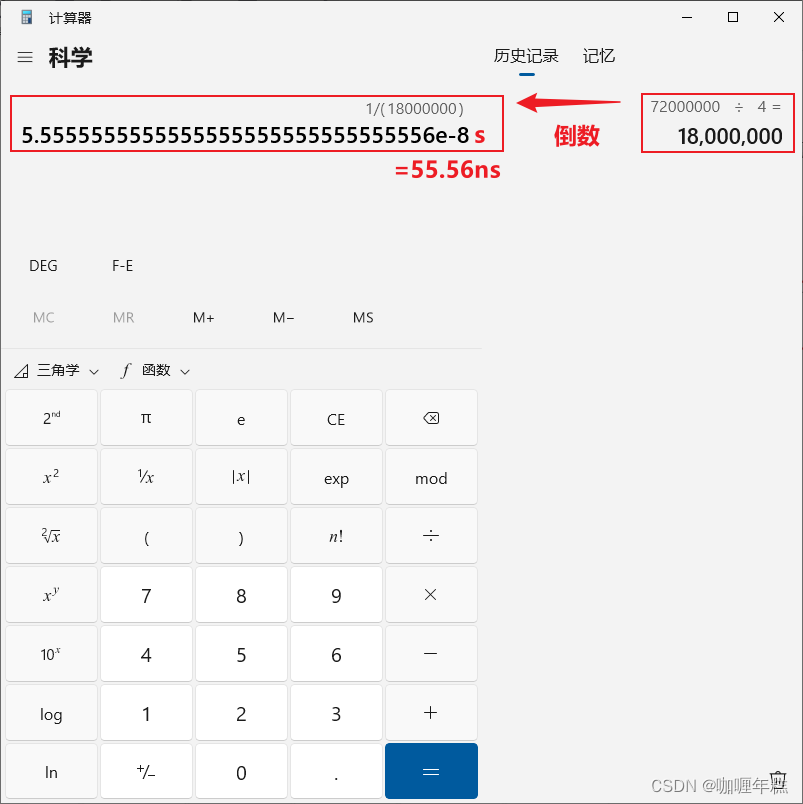Toggle DEG angle unit mode

coord(44,266)
